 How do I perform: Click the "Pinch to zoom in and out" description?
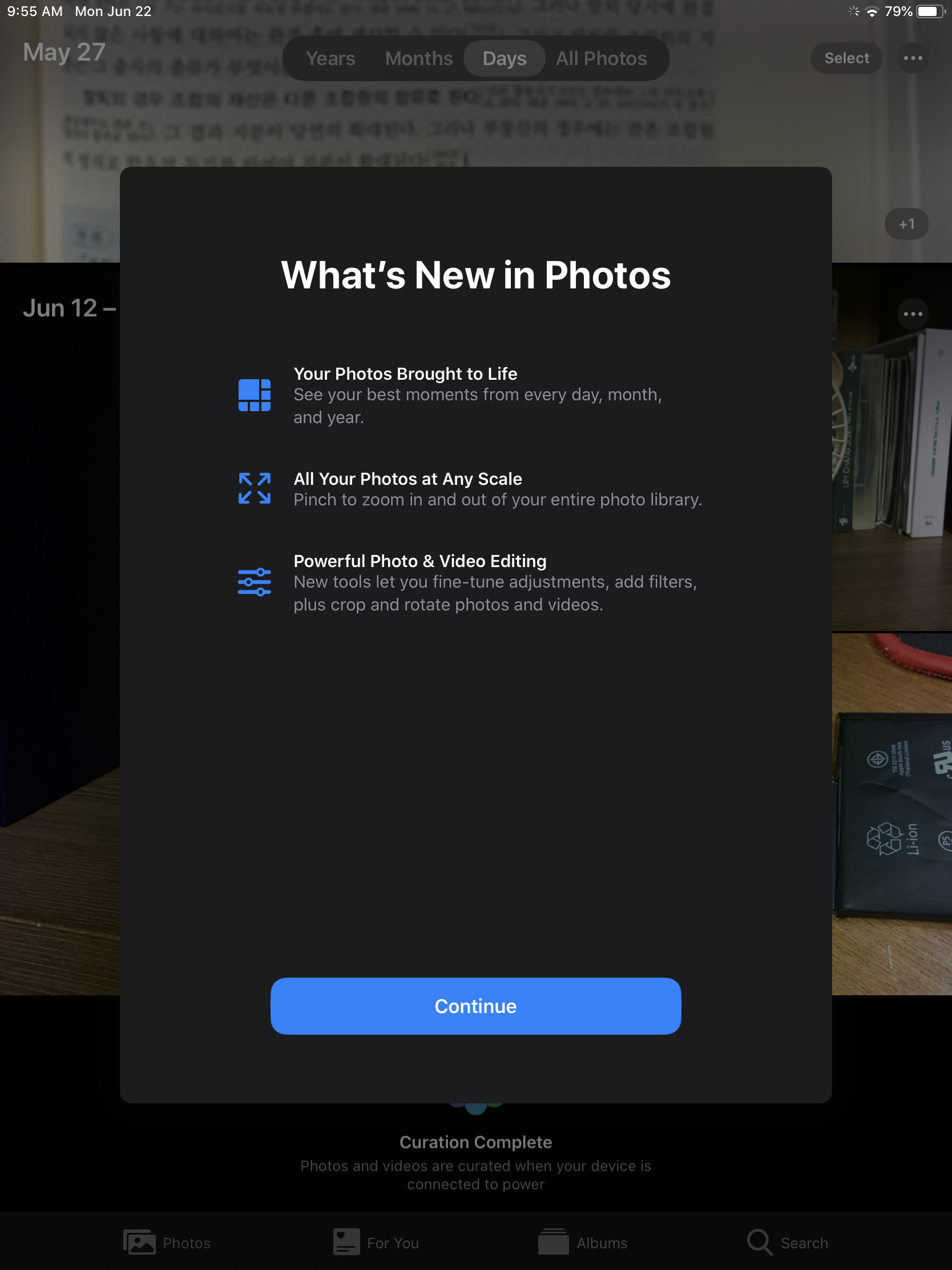click(x=498, y=500)
